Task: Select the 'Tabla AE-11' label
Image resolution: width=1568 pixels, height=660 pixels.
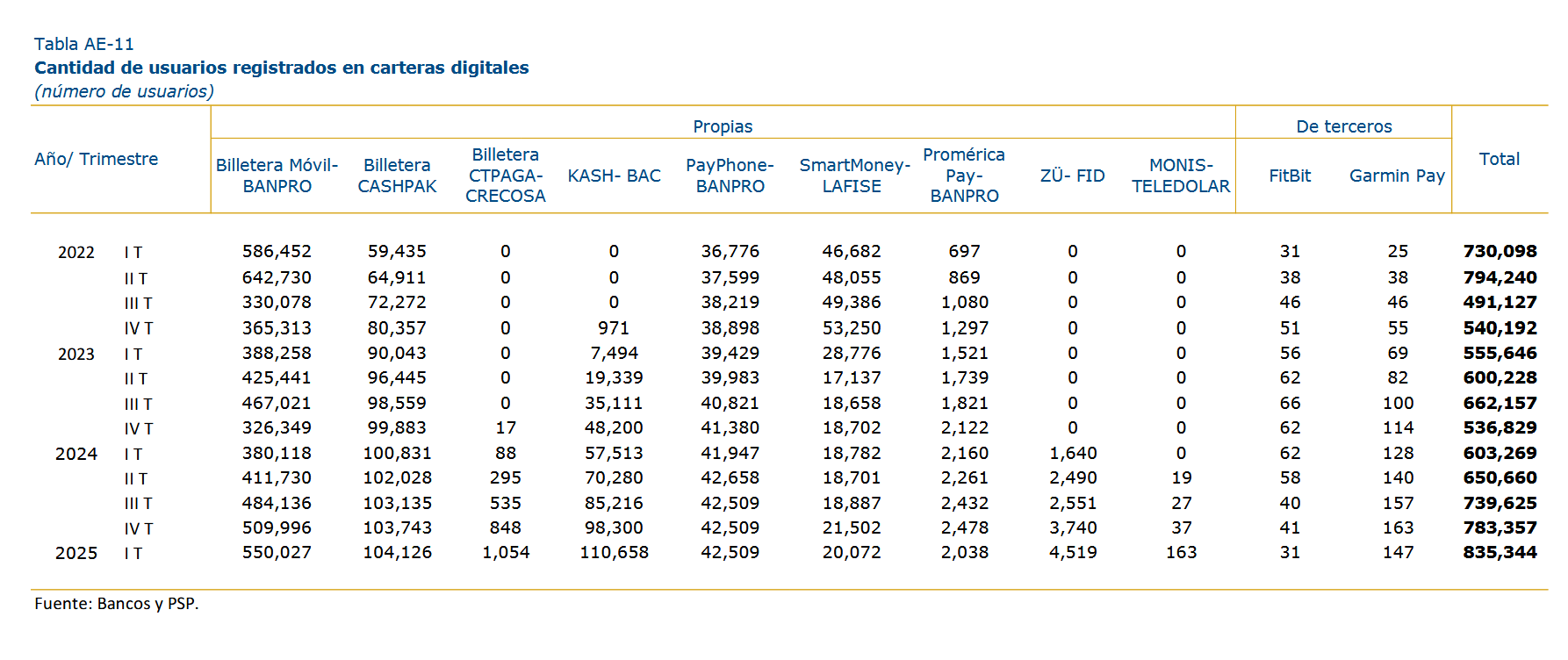Action: (x=84, y=44)
